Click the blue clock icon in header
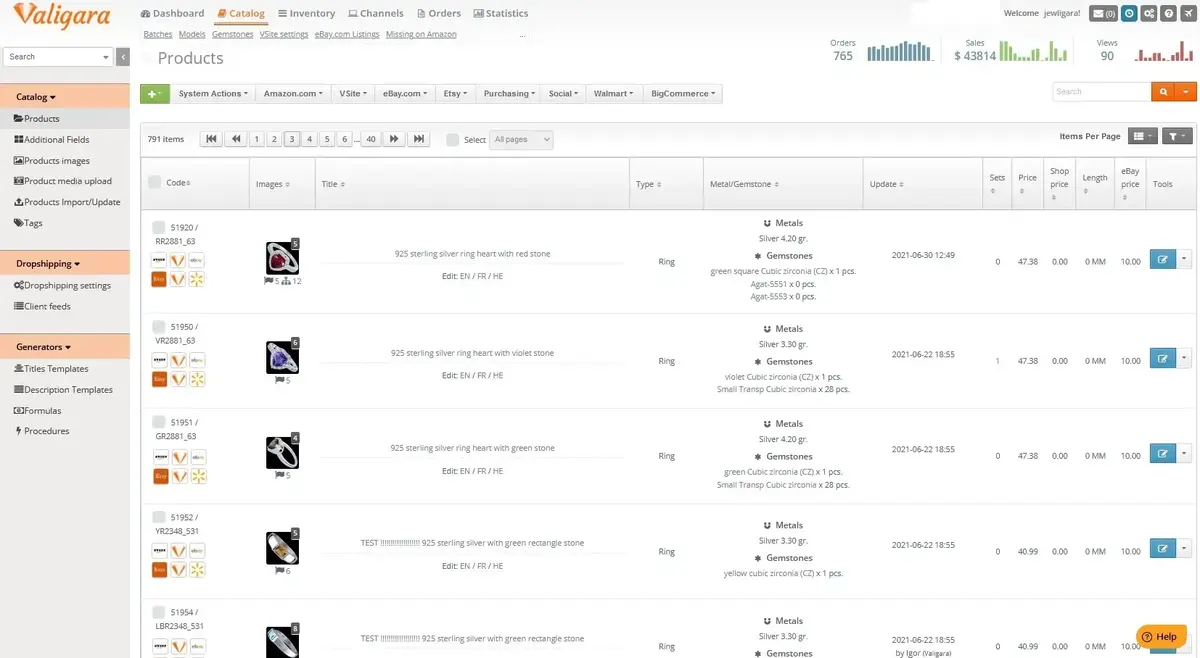This screenshot has height=658, width=1200. [x=1129, y=14]
